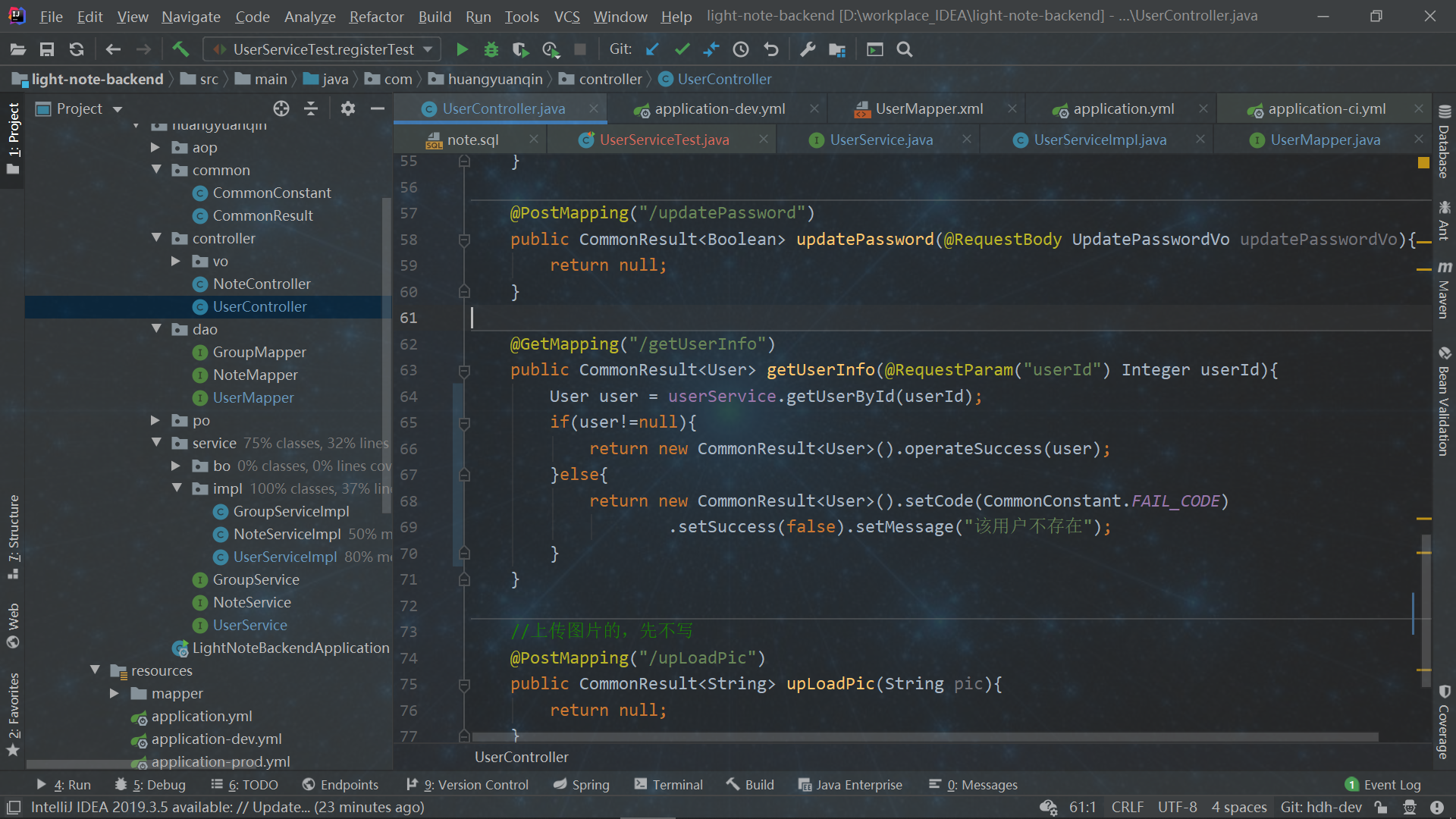Open the Event Log panel
Screen dimensions: 1456x819
pyautogui.click(x=1383, y=785)
